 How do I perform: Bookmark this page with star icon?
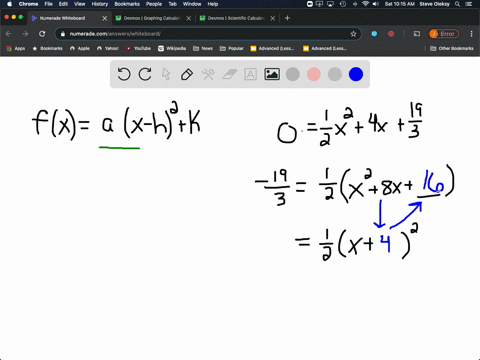(x=353, y=34)
